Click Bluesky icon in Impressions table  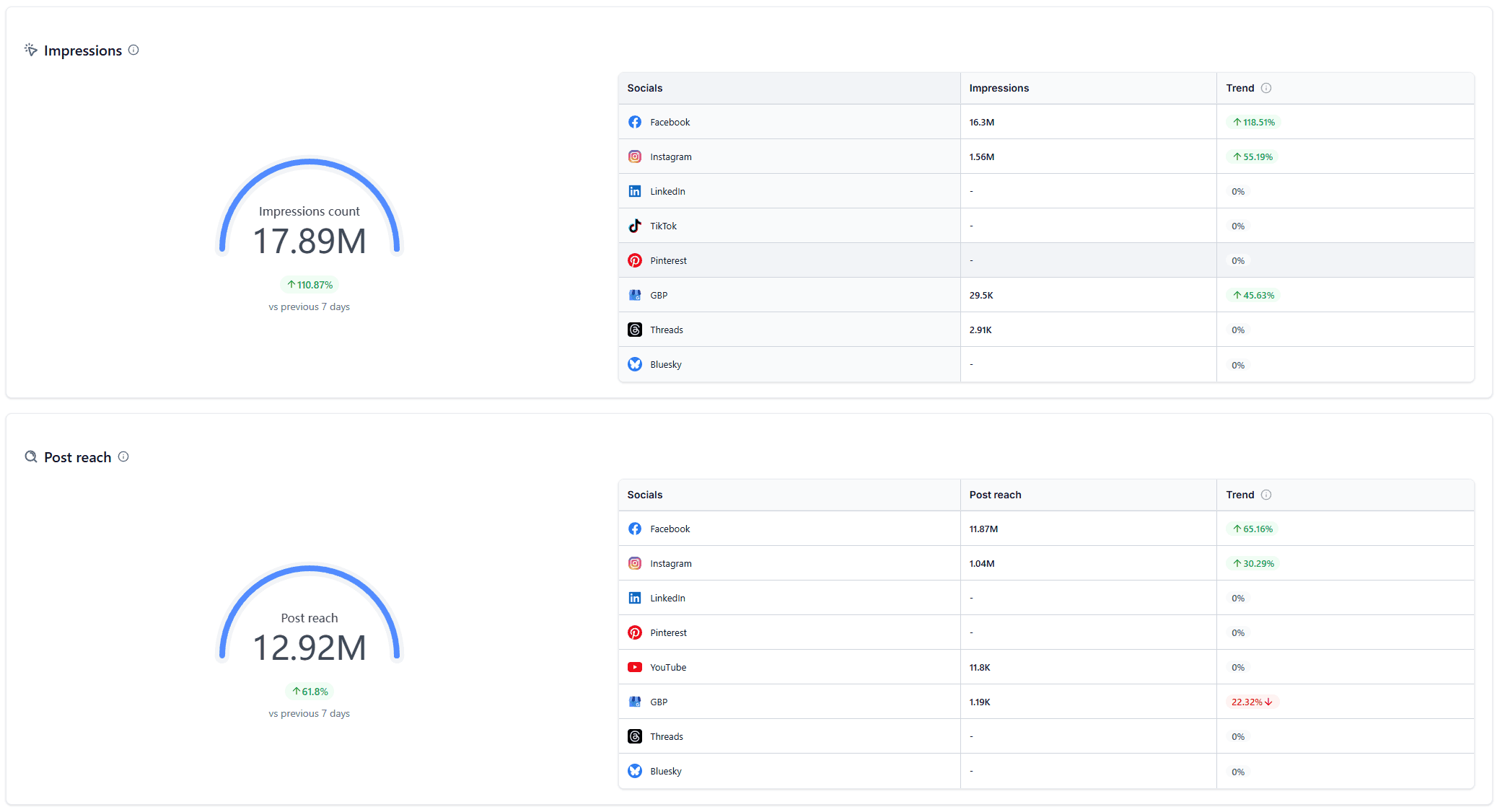point(635,364)
